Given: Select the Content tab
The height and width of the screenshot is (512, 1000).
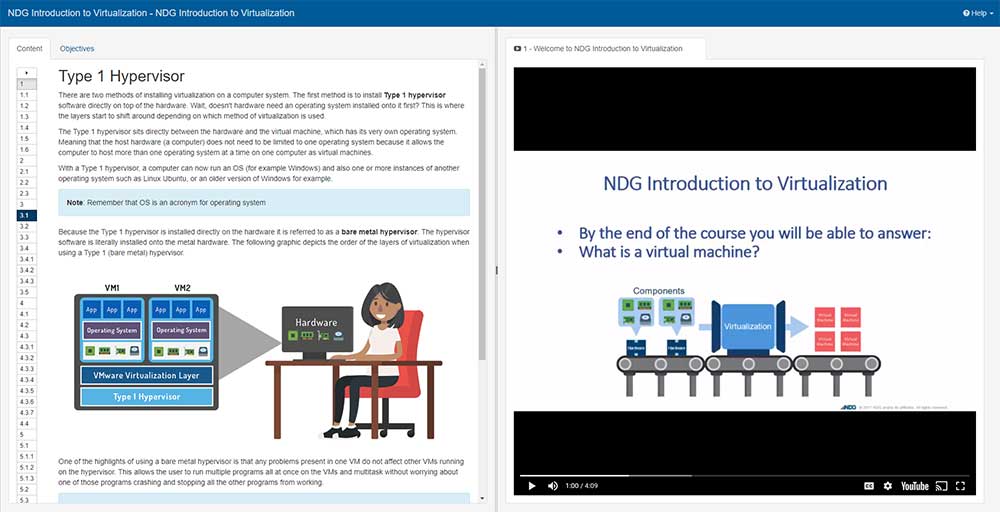Looking at the screenshot, I should pos(29,48).
